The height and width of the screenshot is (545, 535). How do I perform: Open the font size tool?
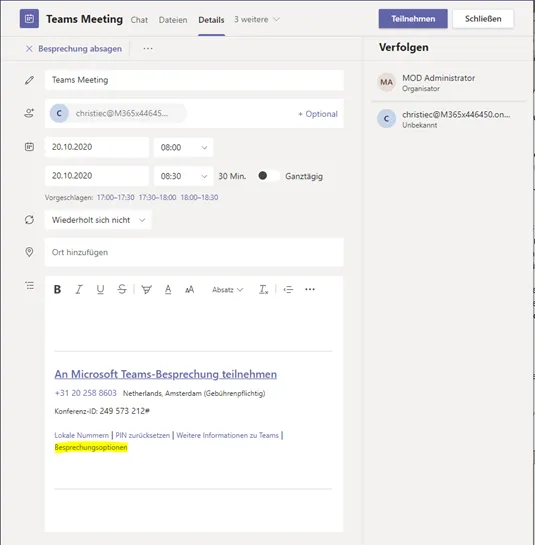pos(189,289)
